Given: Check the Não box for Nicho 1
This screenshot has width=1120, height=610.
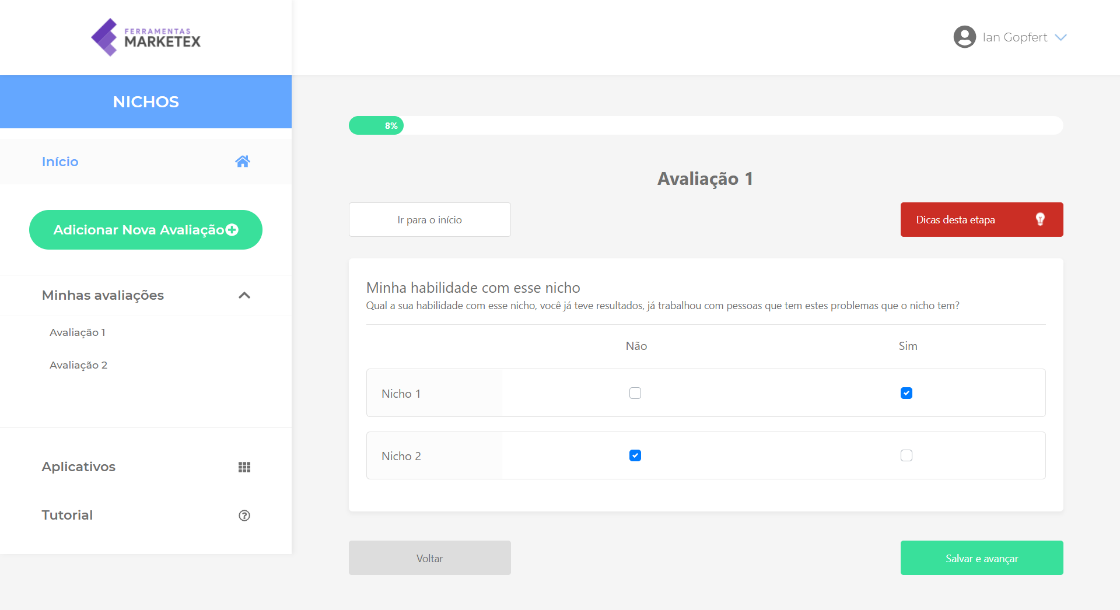Looking at the screenshot, I should click(635, 393).
